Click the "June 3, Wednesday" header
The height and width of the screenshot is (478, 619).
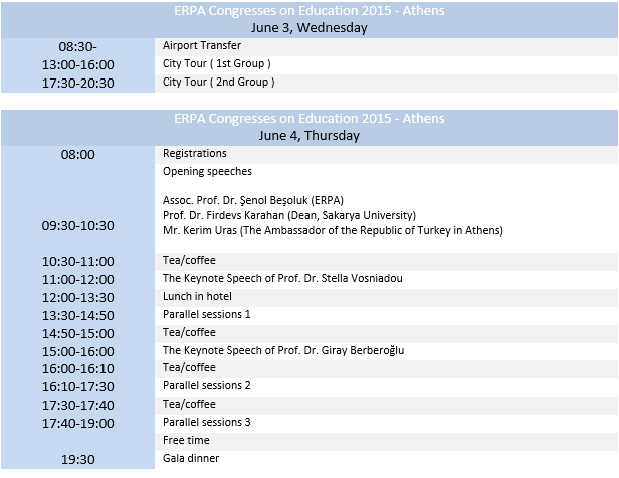309,28
